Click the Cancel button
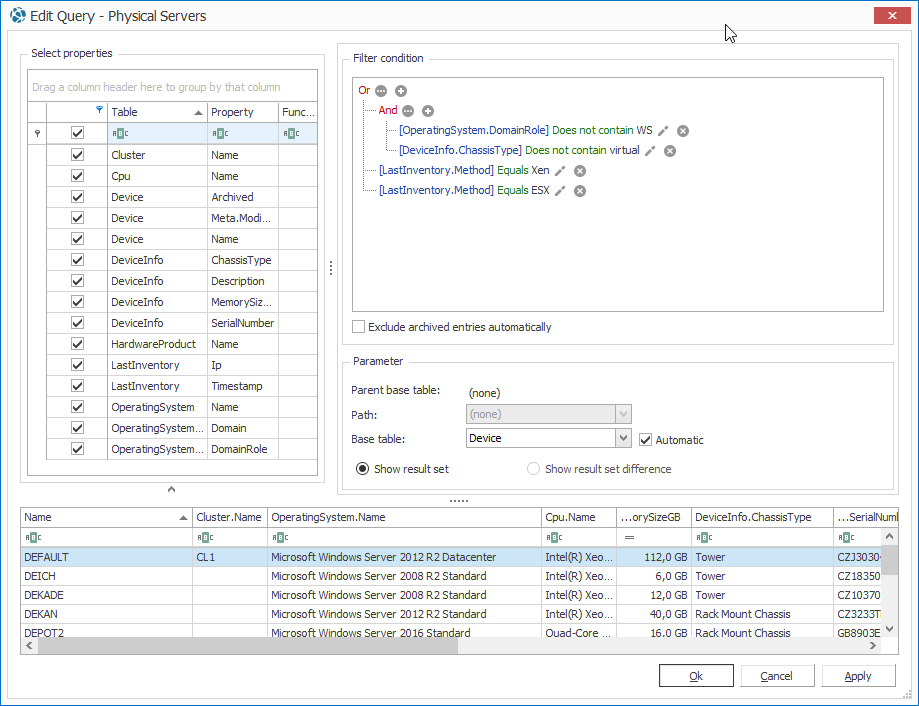The width and height of the screenshot is (919, 706). click(x=777, y=676)
